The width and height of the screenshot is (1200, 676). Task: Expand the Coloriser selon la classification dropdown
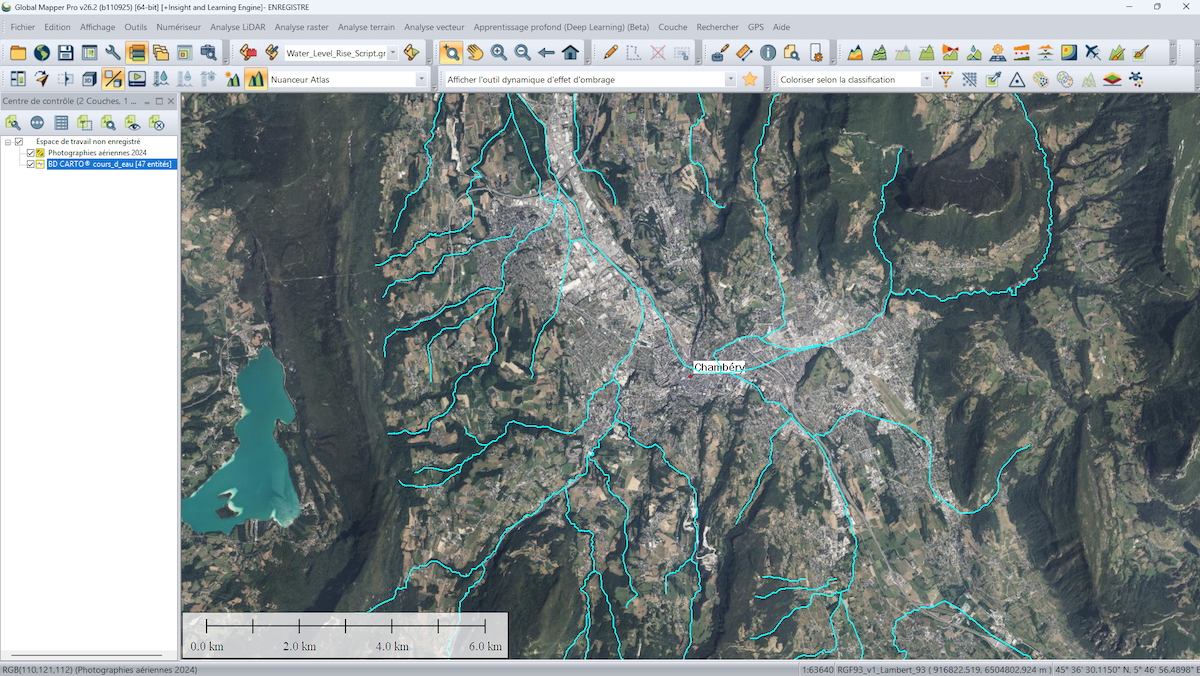click(926, 79)
